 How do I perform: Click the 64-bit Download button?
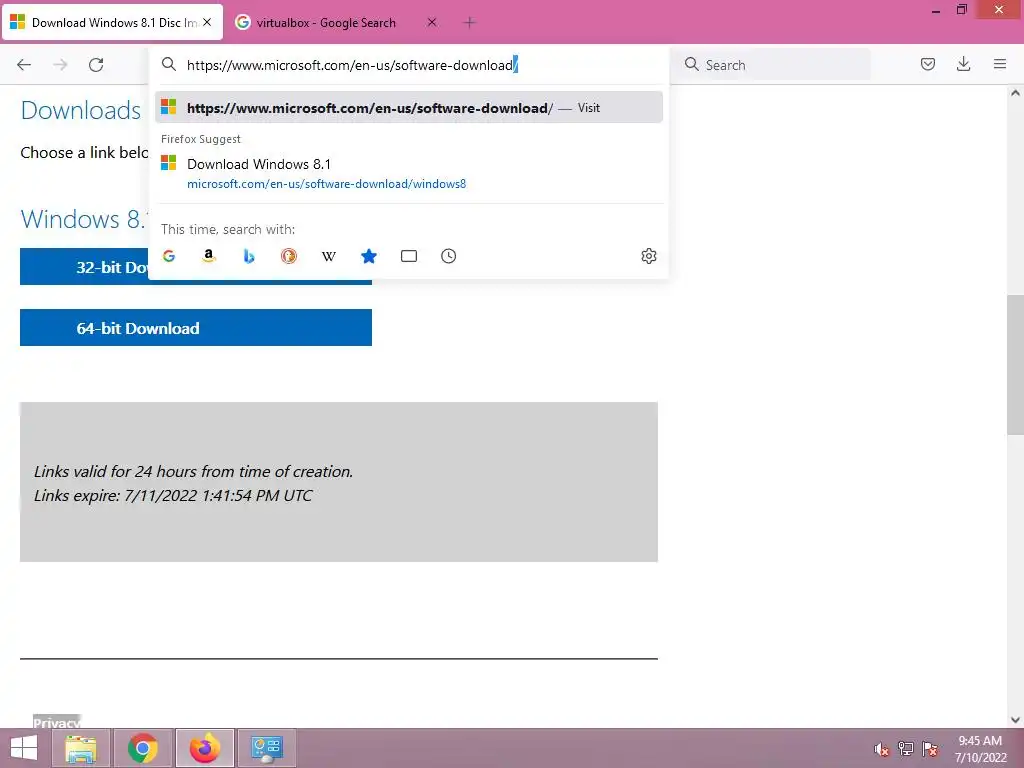tap(196, 327)
